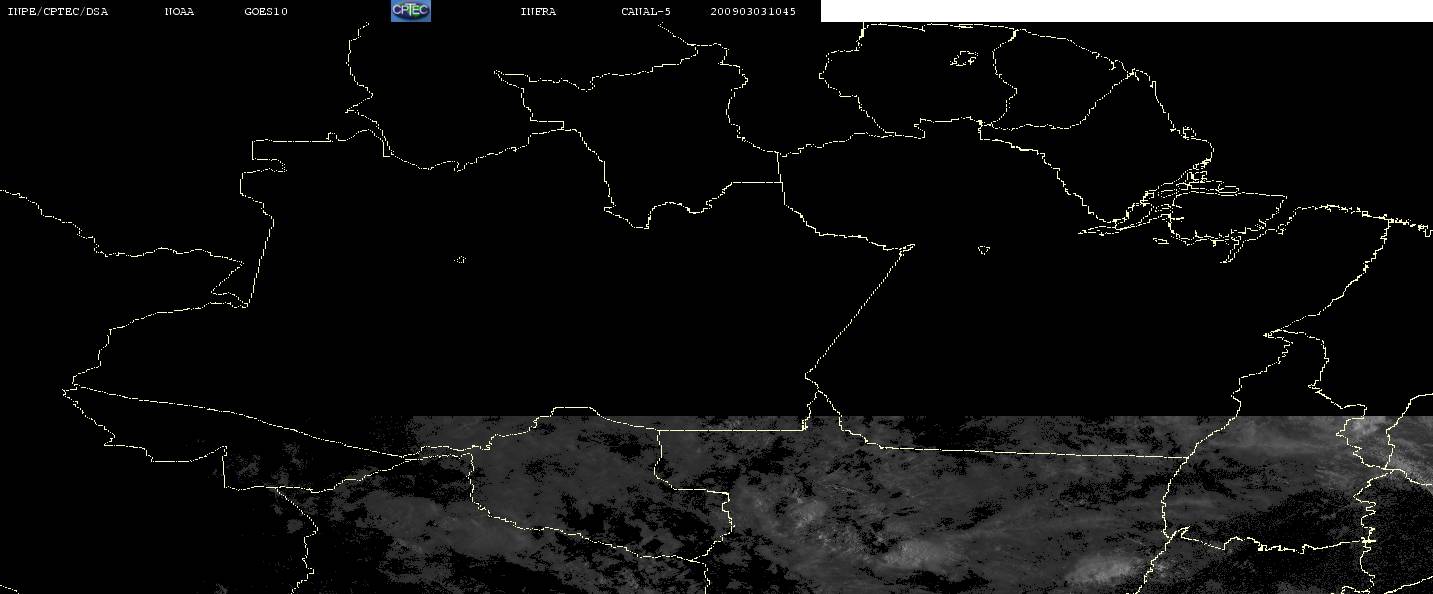Click the NOAA label in the header
The height and width of the screenshot is (594, 1433).
pyautogui.click(x=180, y=12)
